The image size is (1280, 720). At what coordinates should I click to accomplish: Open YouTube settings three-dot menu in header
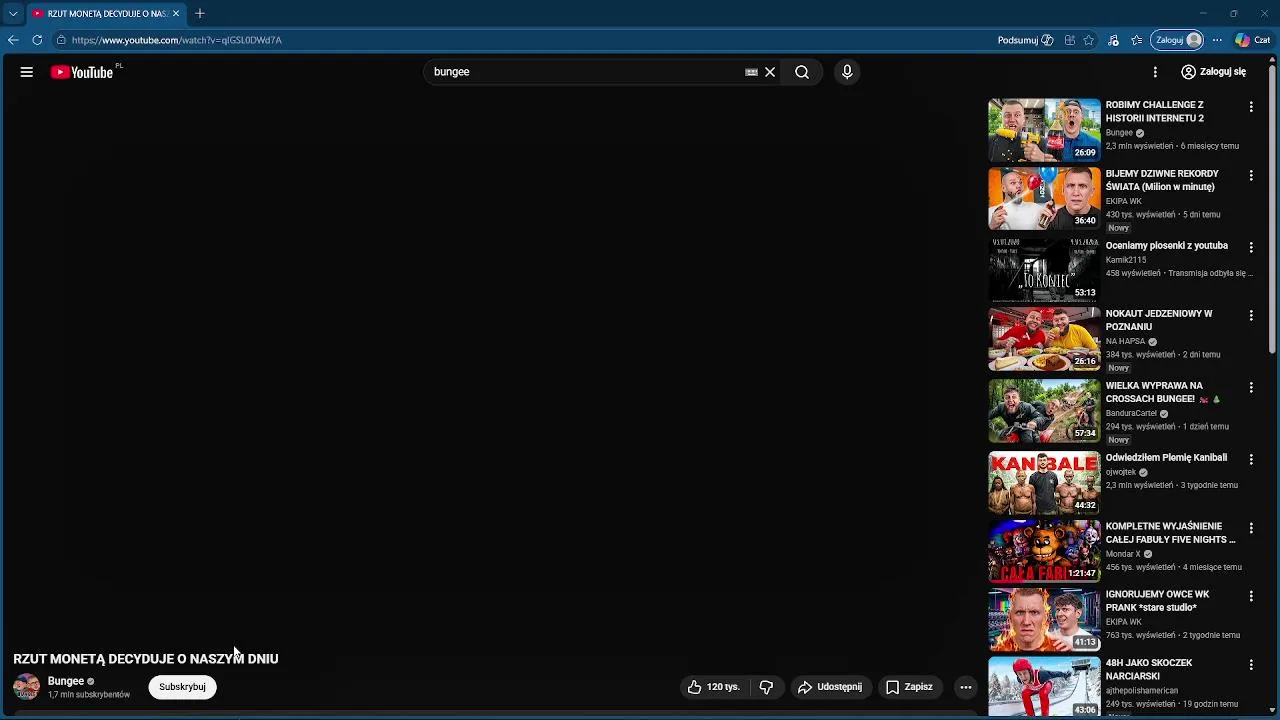pos(1155,72)
